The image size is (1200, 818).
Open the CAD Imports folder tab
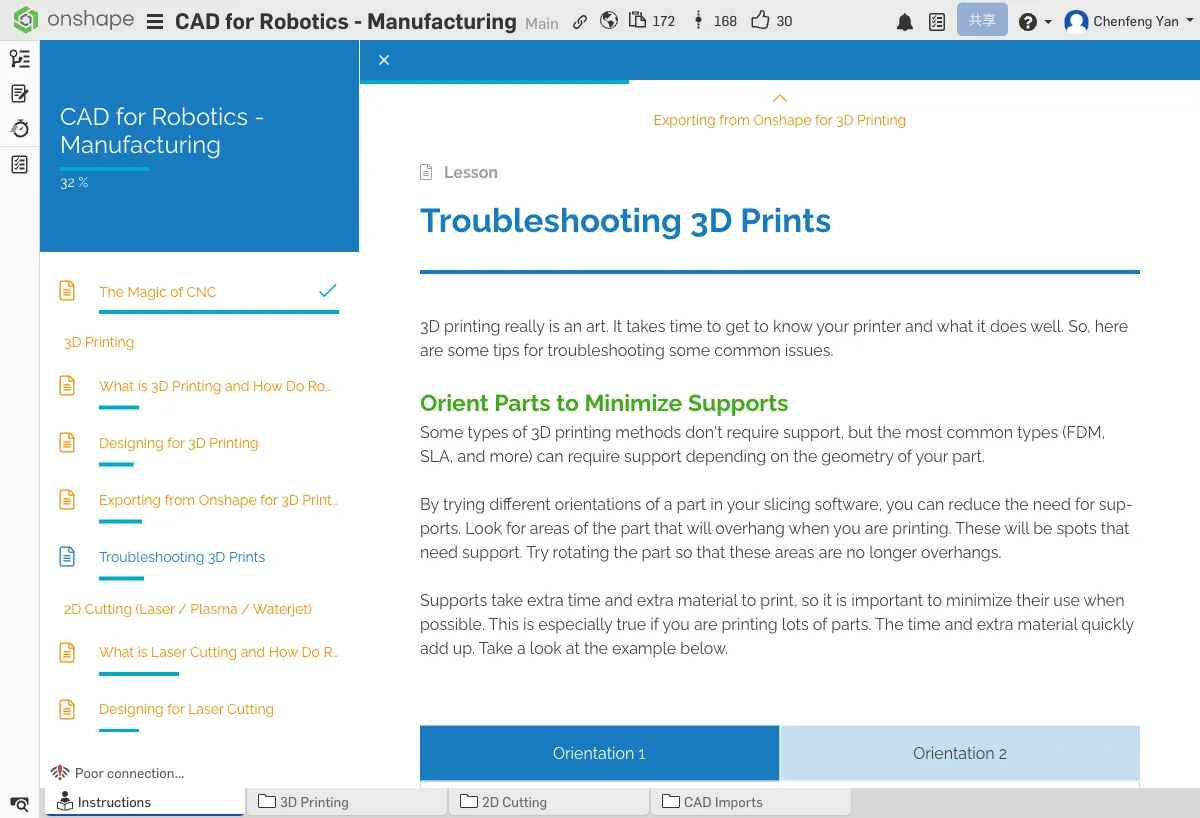722,802
